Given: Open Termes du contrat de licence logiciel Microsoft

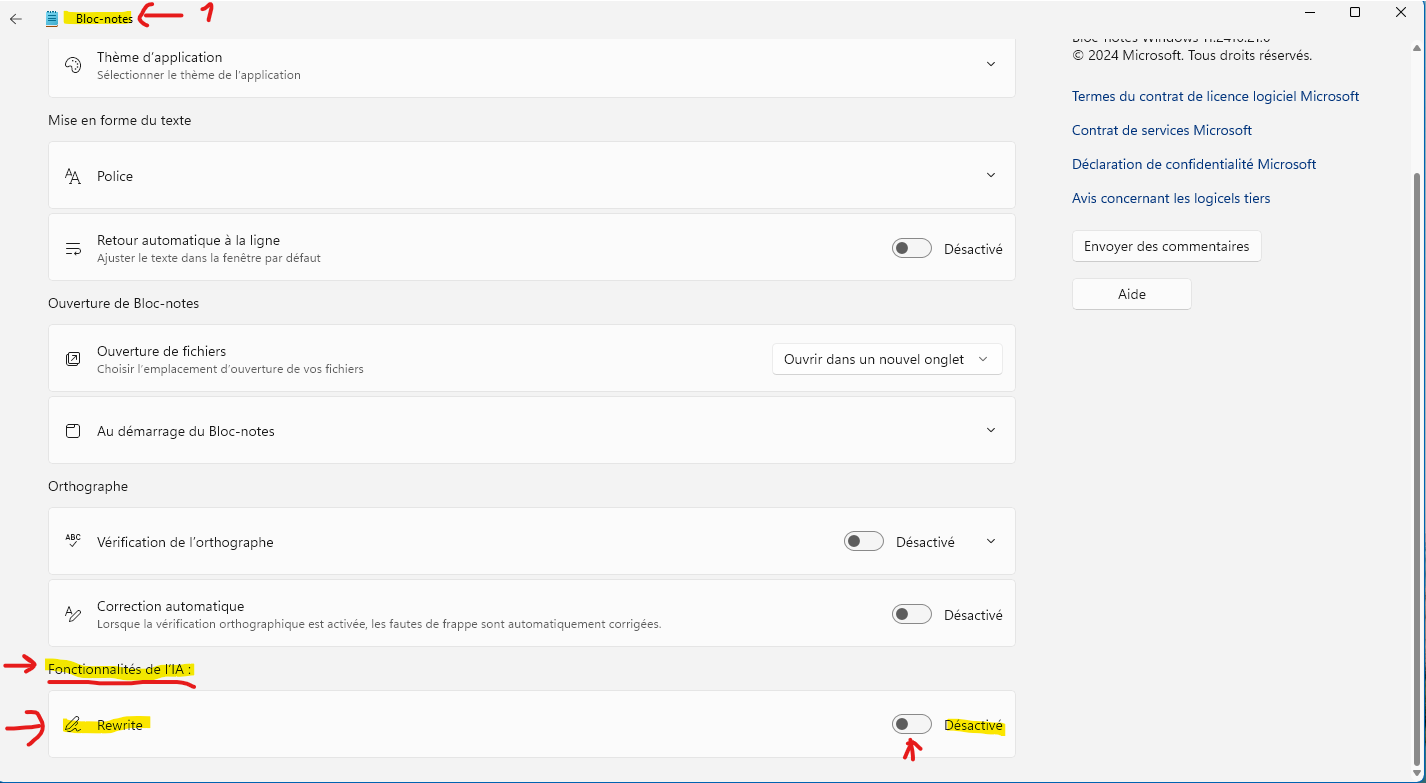Looking at the screenshot, I should coord(1215,96).
